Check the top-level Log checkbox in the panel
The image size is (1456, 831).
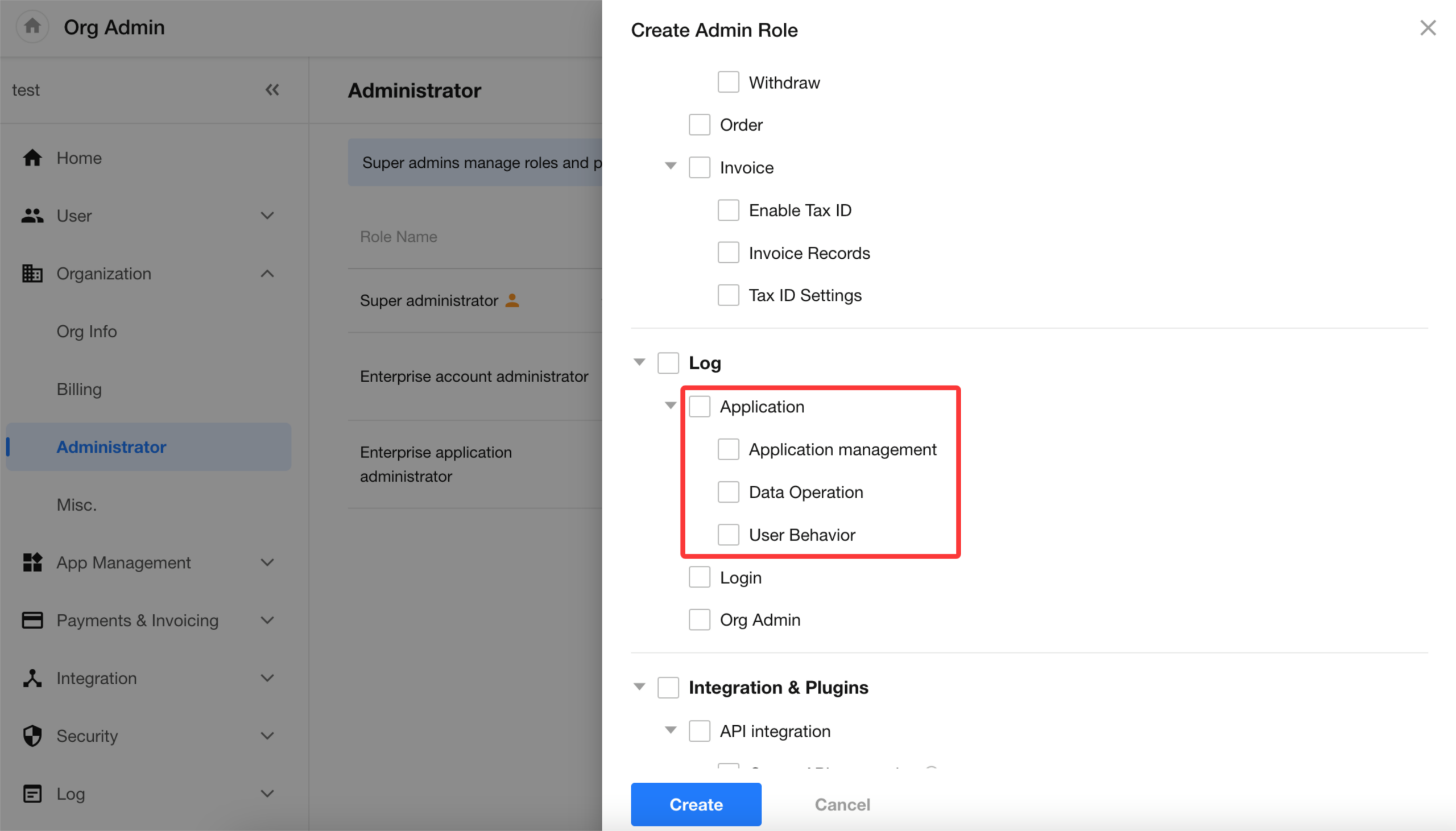coord(668,363)
